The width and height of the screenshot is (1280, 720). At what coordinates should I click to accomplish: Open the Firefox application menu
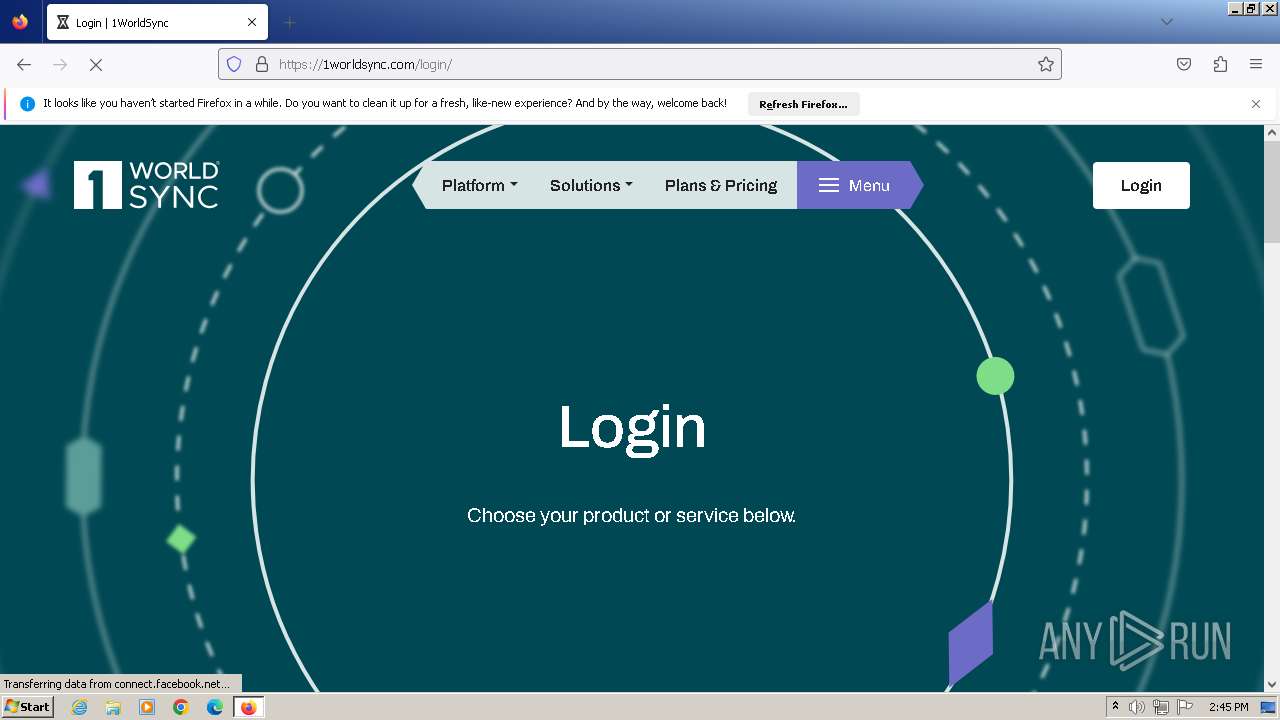(x=1256, y=64)
